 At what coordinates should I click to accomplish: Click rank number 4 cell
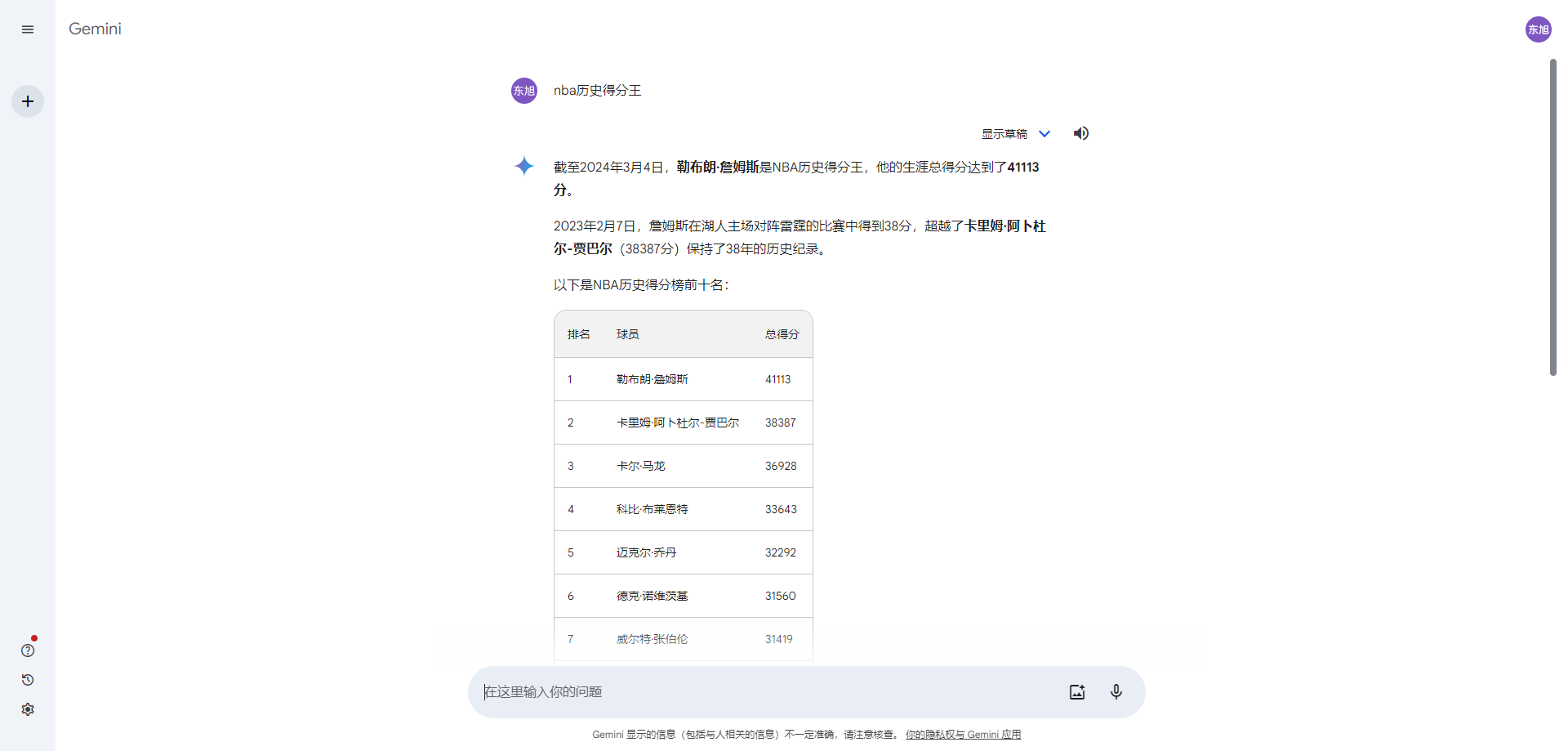tap(571, 509)
